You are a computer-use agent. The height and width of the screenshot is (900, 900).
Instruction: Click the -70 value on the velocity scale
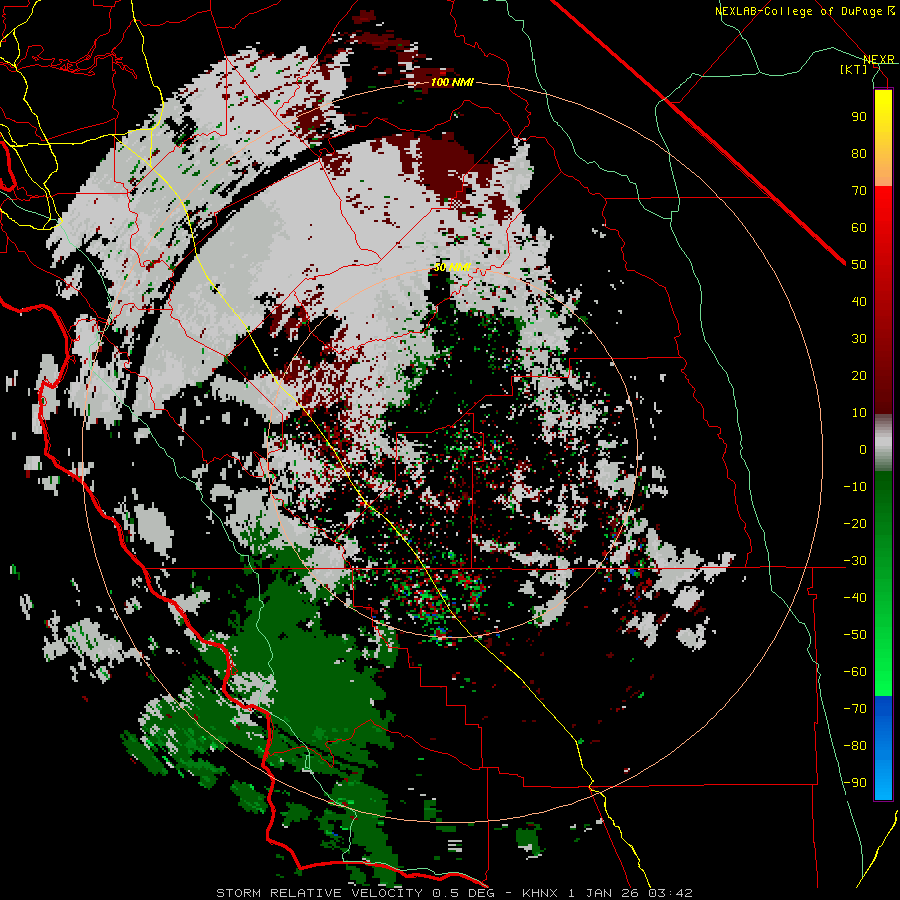tap(855, 709)
